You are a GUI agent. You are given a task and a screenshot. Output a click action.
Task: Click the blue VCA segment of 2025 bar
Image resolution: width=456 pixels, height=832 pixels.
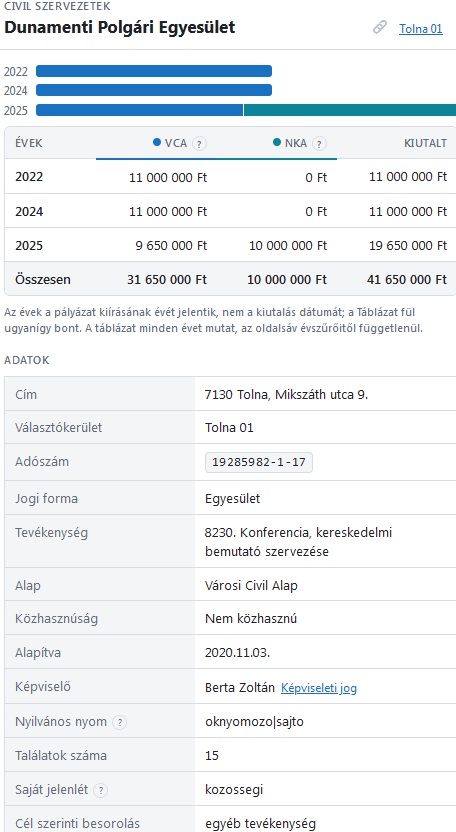(140, 110)
